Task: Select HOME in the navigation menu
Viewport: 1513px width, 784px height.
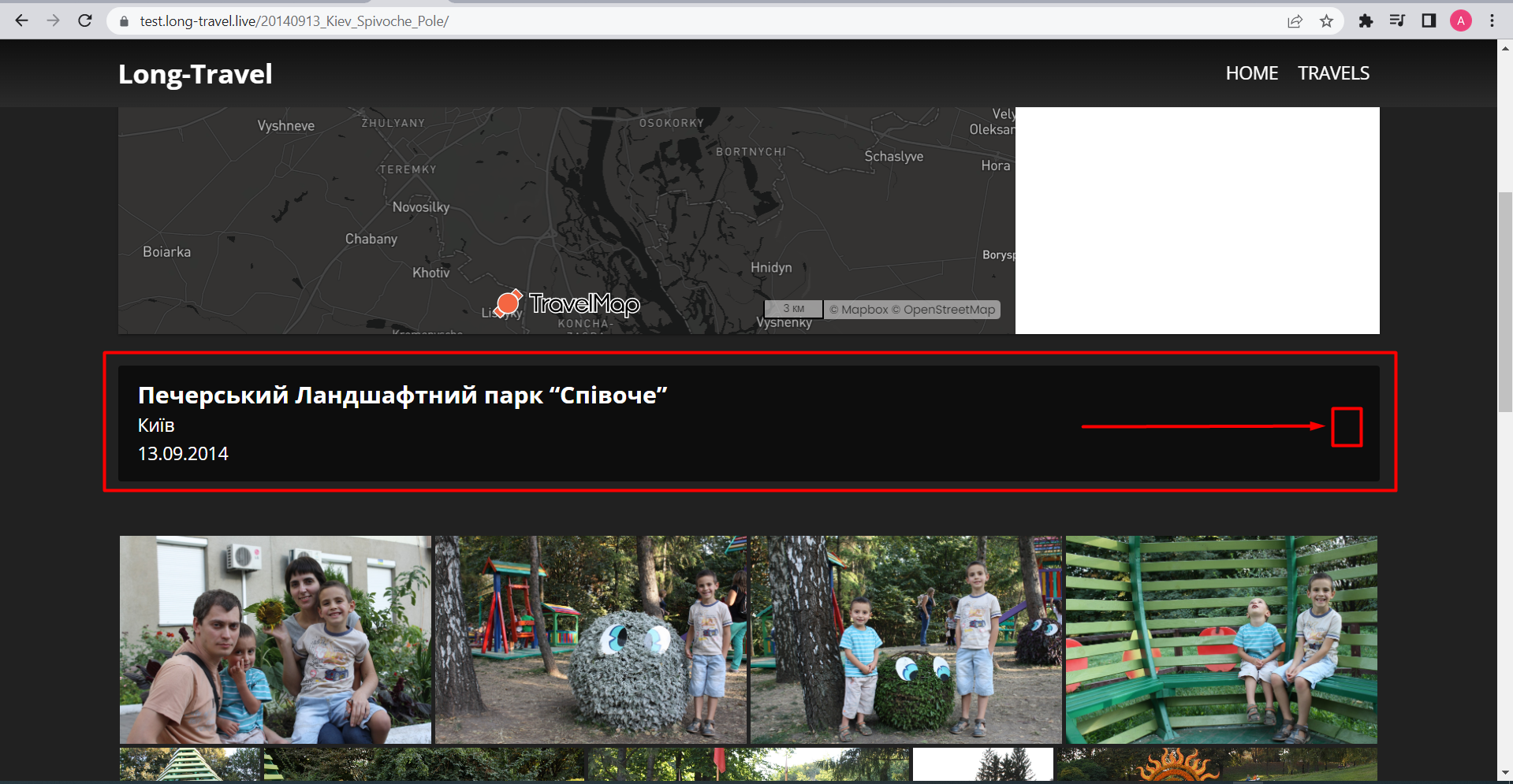Action: 1251,73
